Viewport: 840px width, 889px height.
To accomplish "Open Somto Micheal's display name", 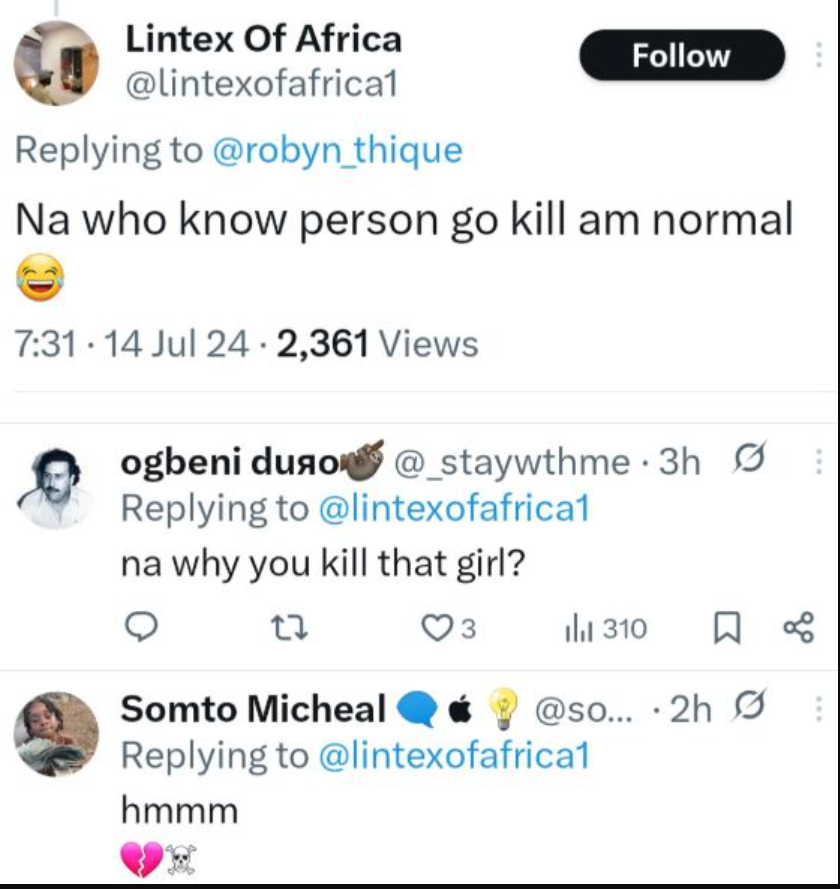I will [253, 709].
